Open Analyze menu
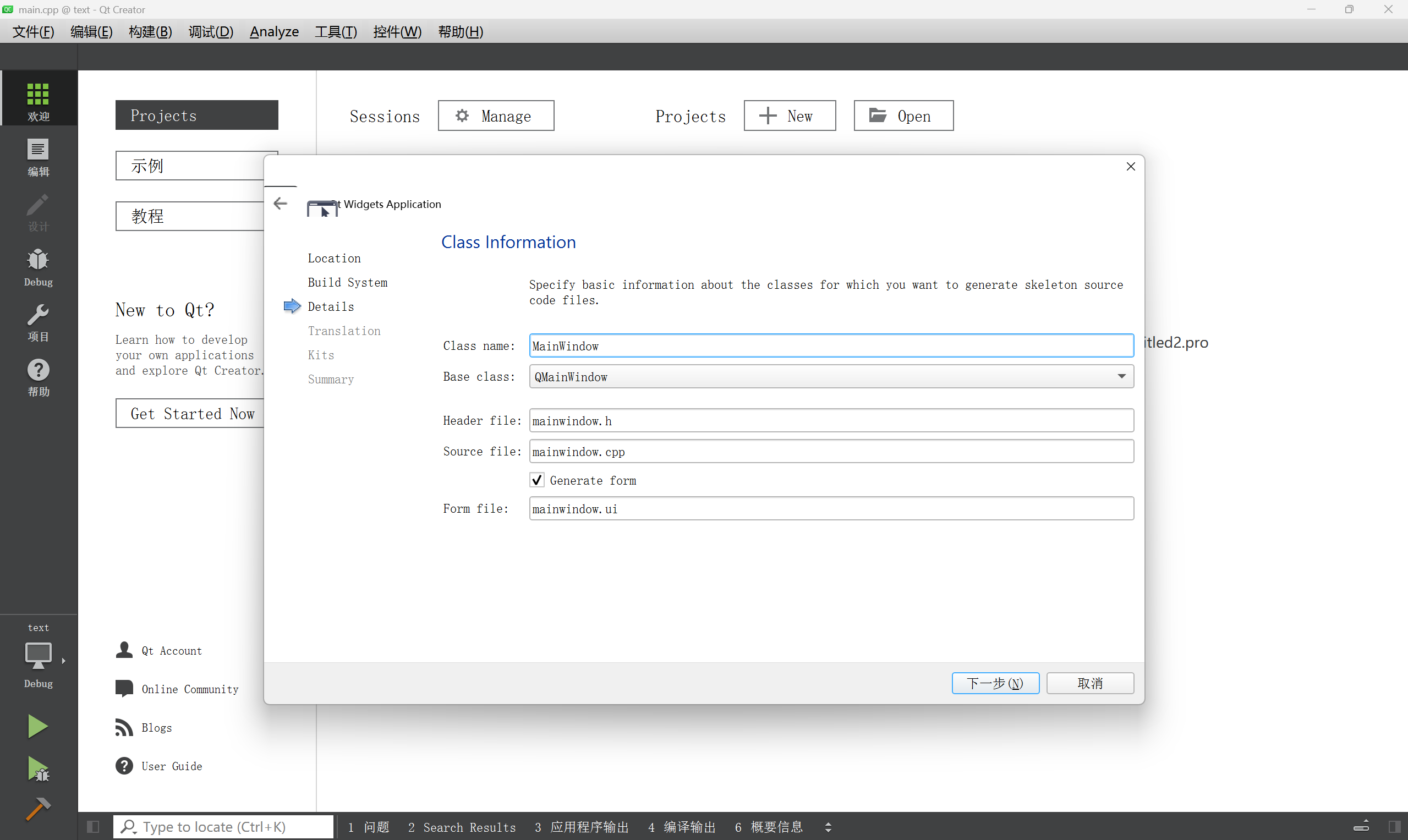This screenshot has height=840, width=1408. [274, 32]
